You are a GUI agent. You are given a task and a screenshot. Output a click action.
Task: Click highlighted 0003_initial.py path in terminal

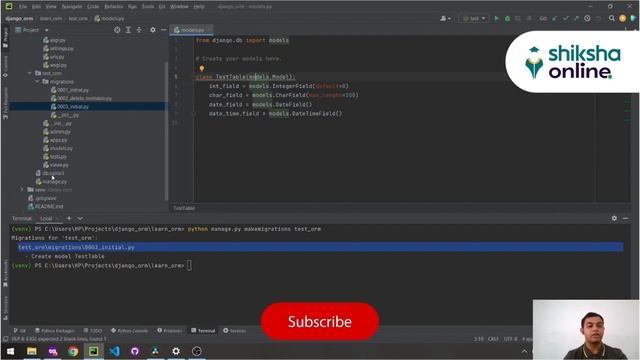[x=76, y=247]
